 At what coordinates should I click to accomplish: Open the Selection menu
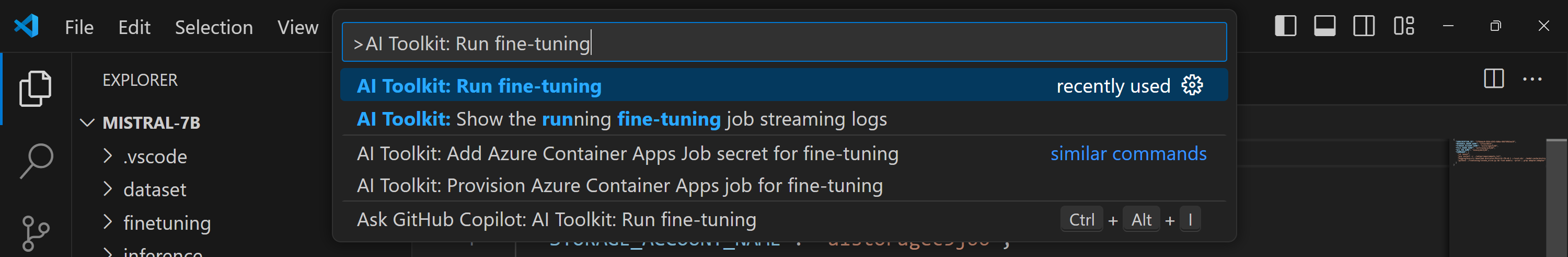coord(214,27)
